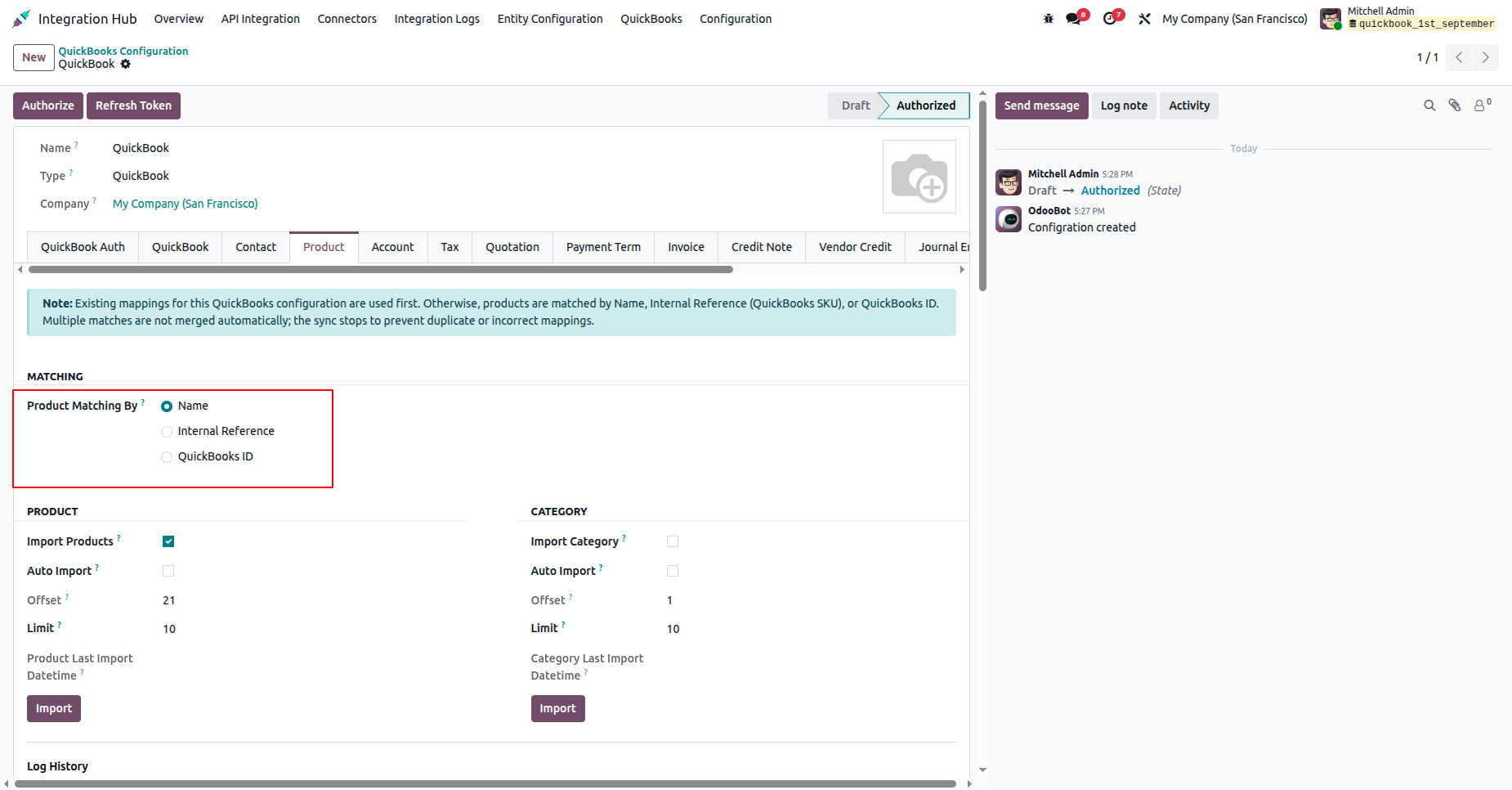Switch to the Payment Term tab
This screenshot has height=790, width=1512.
click(603, 247)
